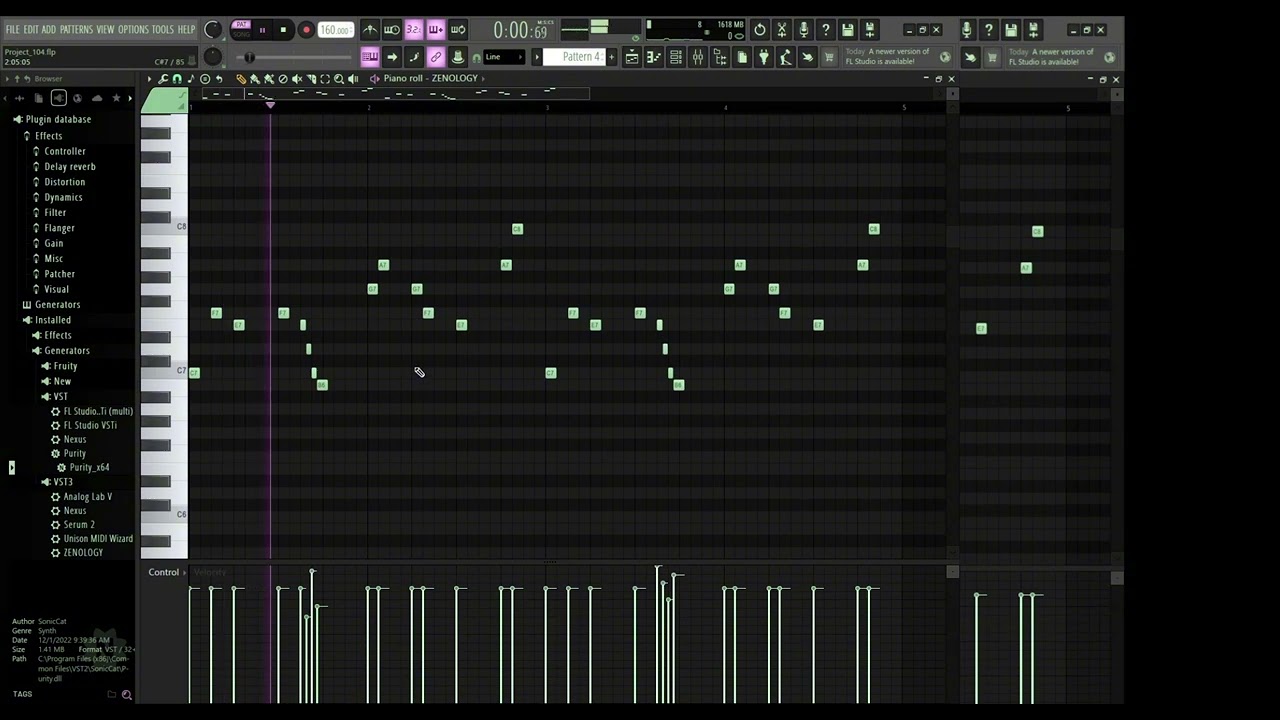Click the record button

click(306, 30)
